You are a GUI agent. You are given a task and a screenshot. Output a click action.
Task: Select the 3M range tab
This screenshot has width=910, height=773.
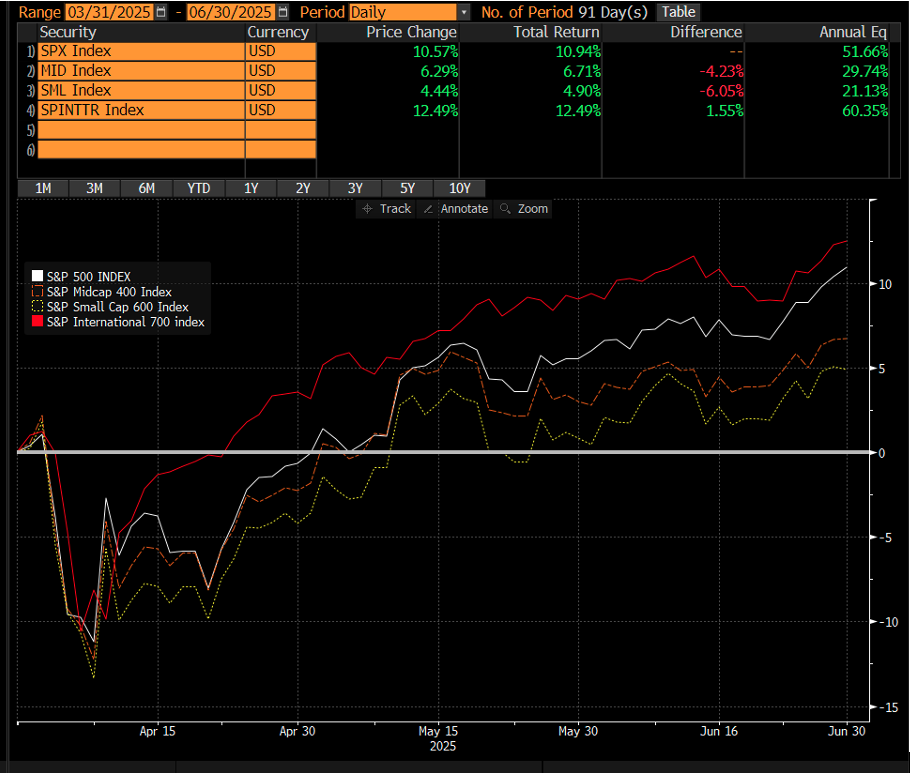tap(95, 189)
